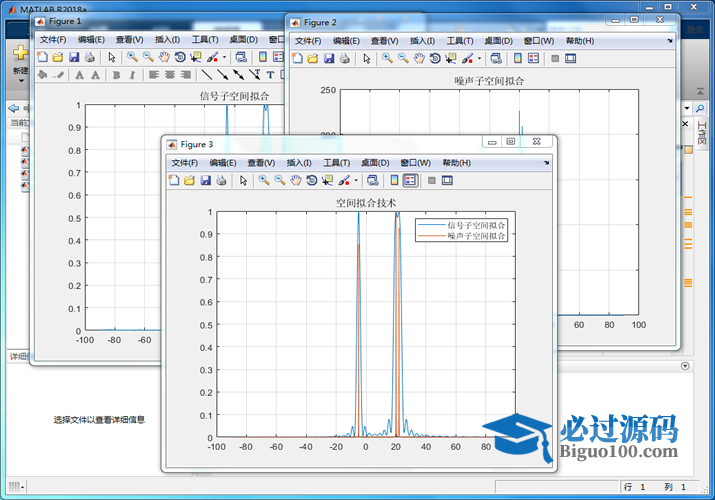Select the Pan hand tool in Figure 3
This screenshot has height=500, width=715.
(x=296, y=180)
